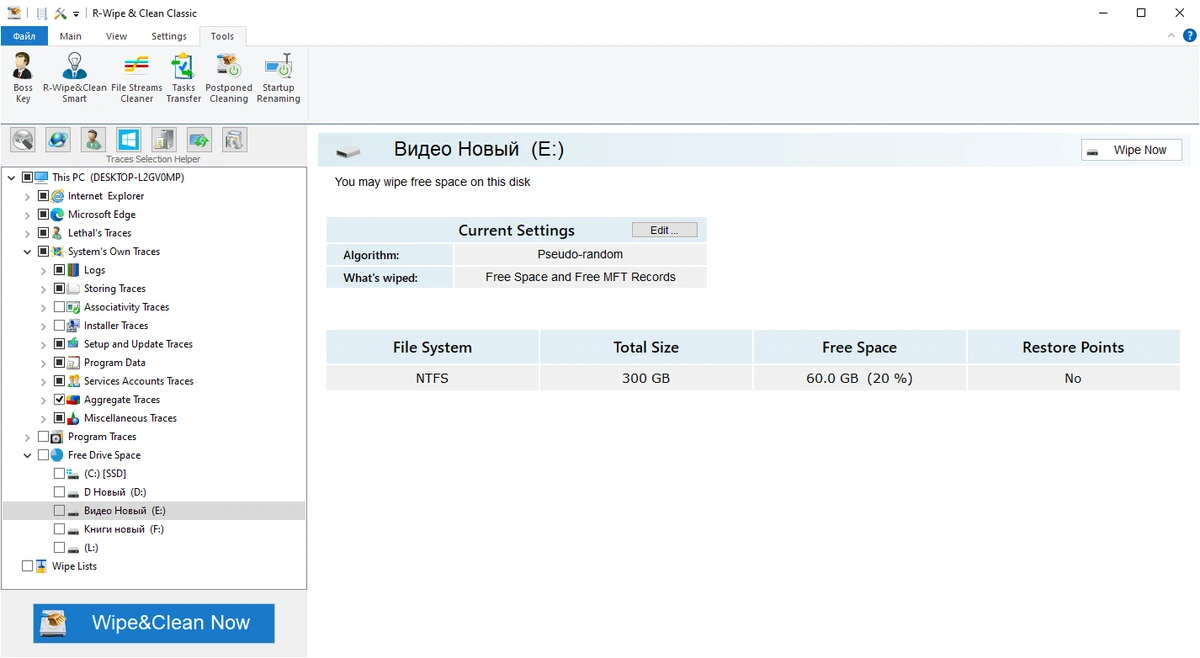Tick the Видео Новый (E:) checkbox
This screenshot has height=658, width=1200.
coord(59,511)
